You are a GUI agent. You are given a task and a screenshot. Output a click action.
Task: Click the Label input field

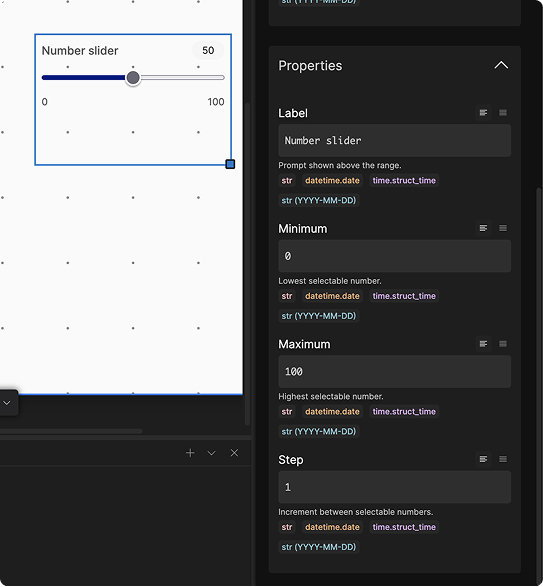(394, 140)
